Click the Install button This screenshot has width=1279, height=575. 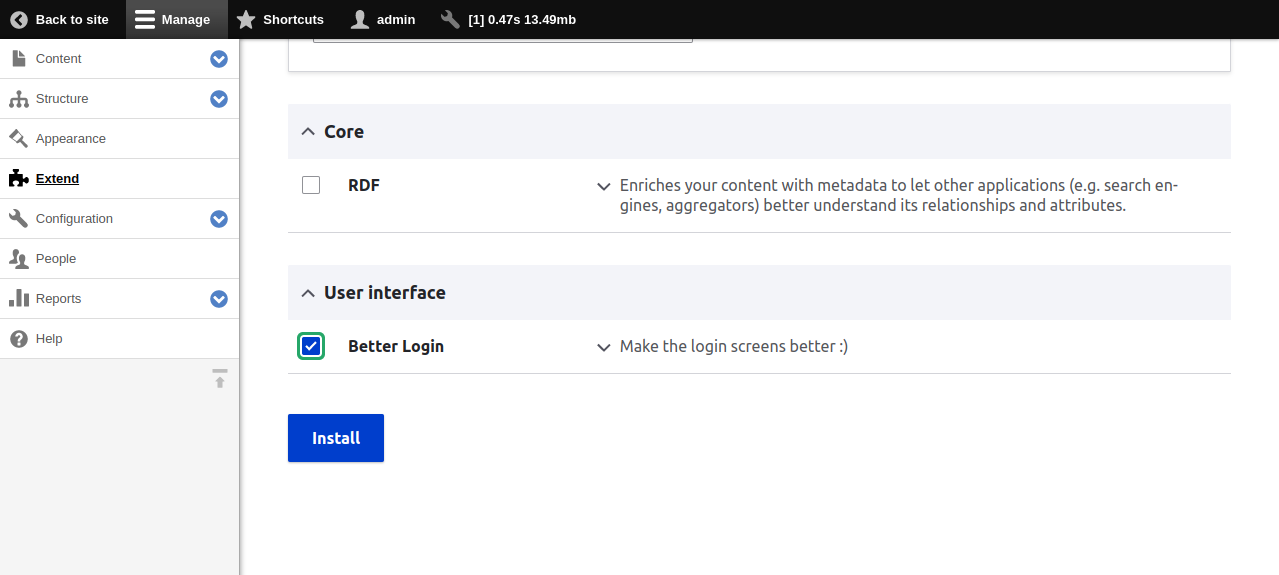point(336,438)
